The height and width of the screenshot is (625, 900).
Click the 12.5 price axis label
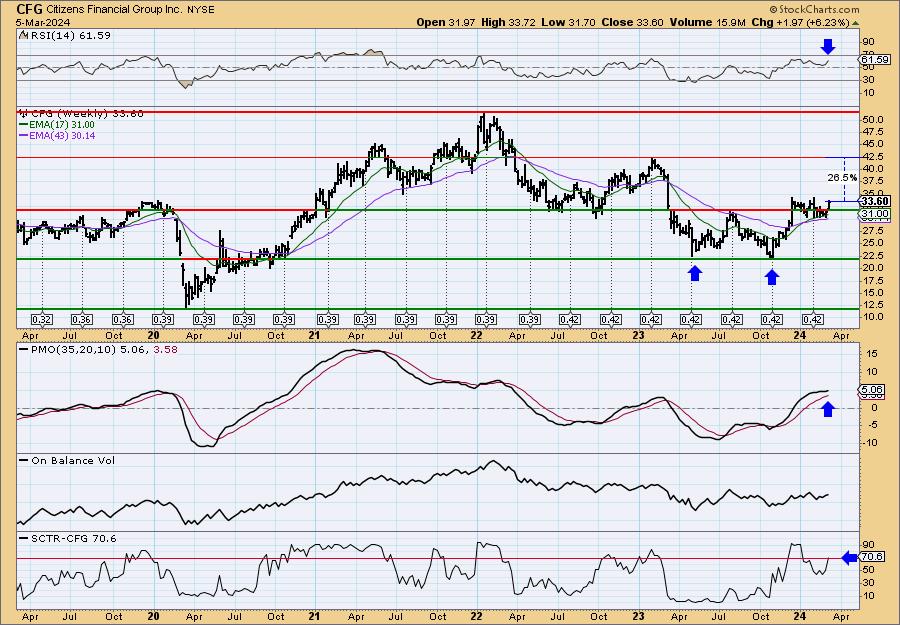pyautogui.click(x=875, y=305)
